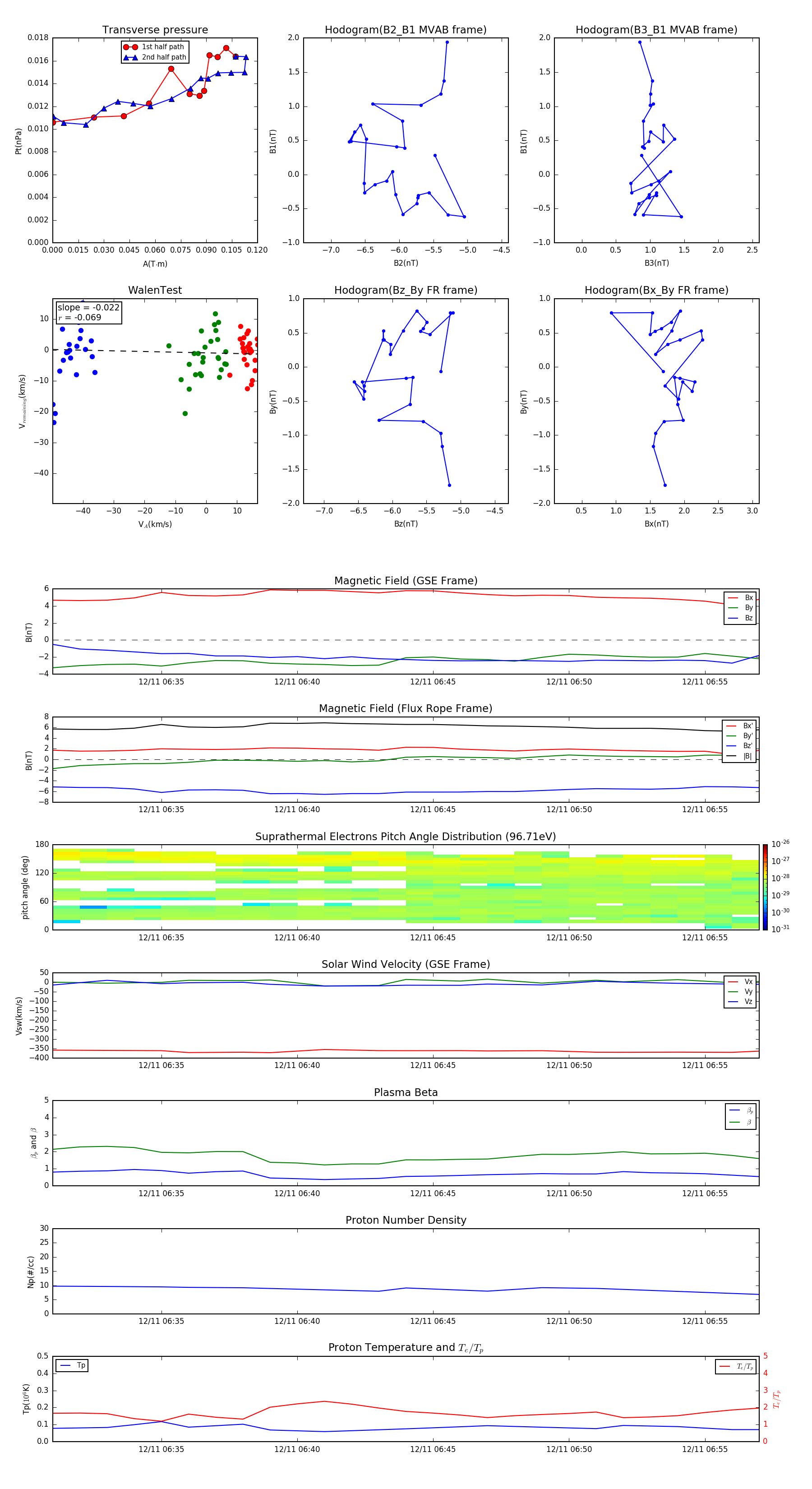Screen dimensions: 812x1489
Task: Click the 'Solar Wind Velocity (GSE Frame)' title
Action: tap(406, 964)
